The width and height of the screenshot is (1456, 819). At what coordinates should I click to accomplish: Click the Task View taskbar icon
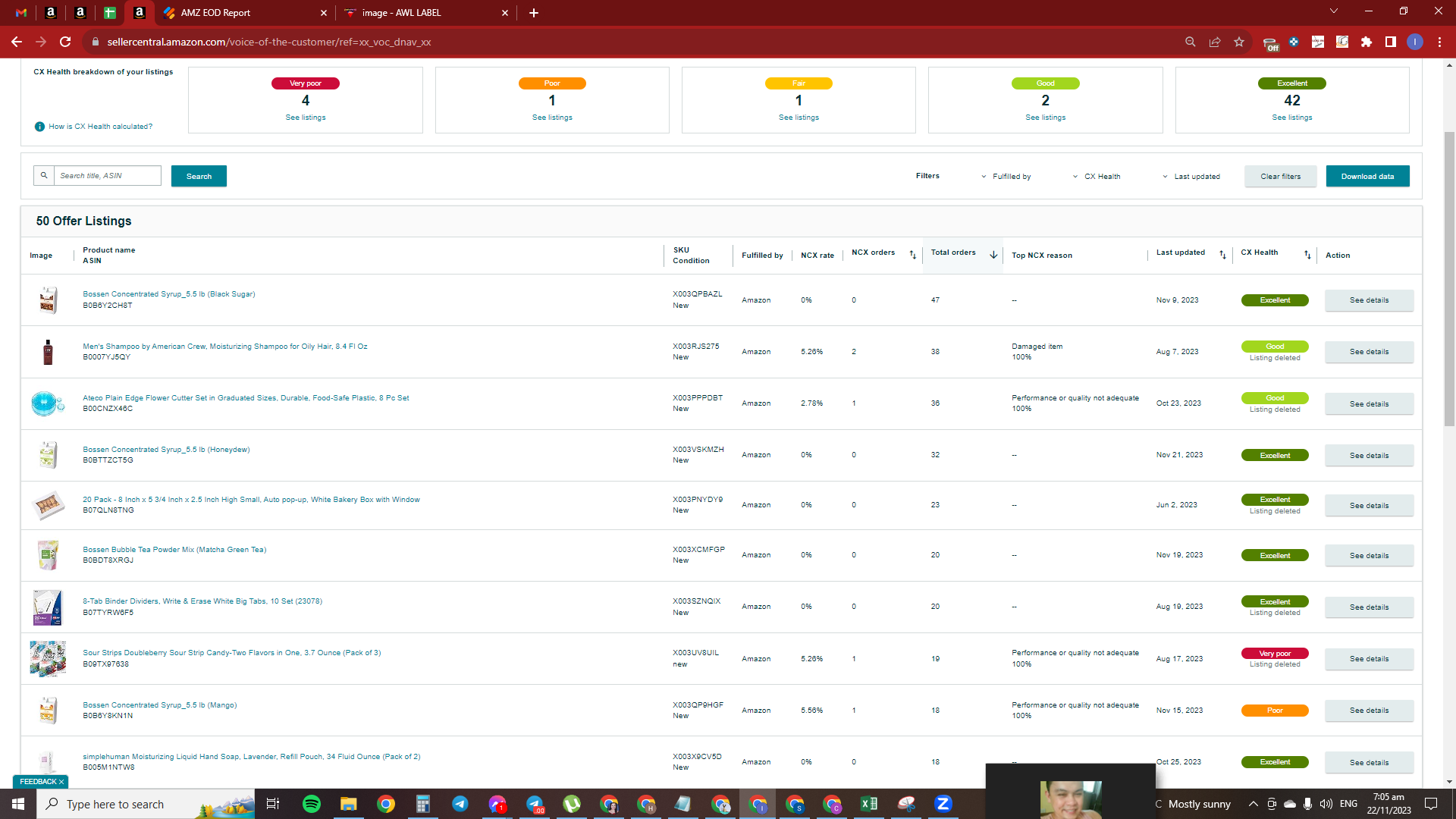[x=273, y=804]
